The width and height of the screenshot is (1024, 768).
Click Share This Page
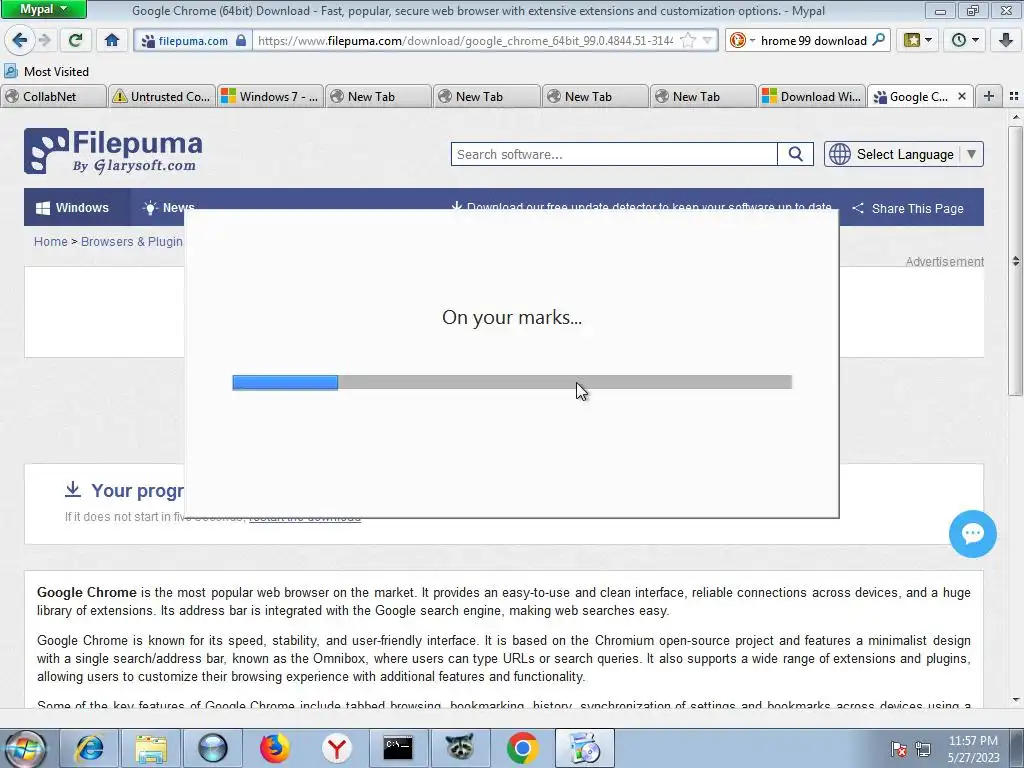pos(908,208)
